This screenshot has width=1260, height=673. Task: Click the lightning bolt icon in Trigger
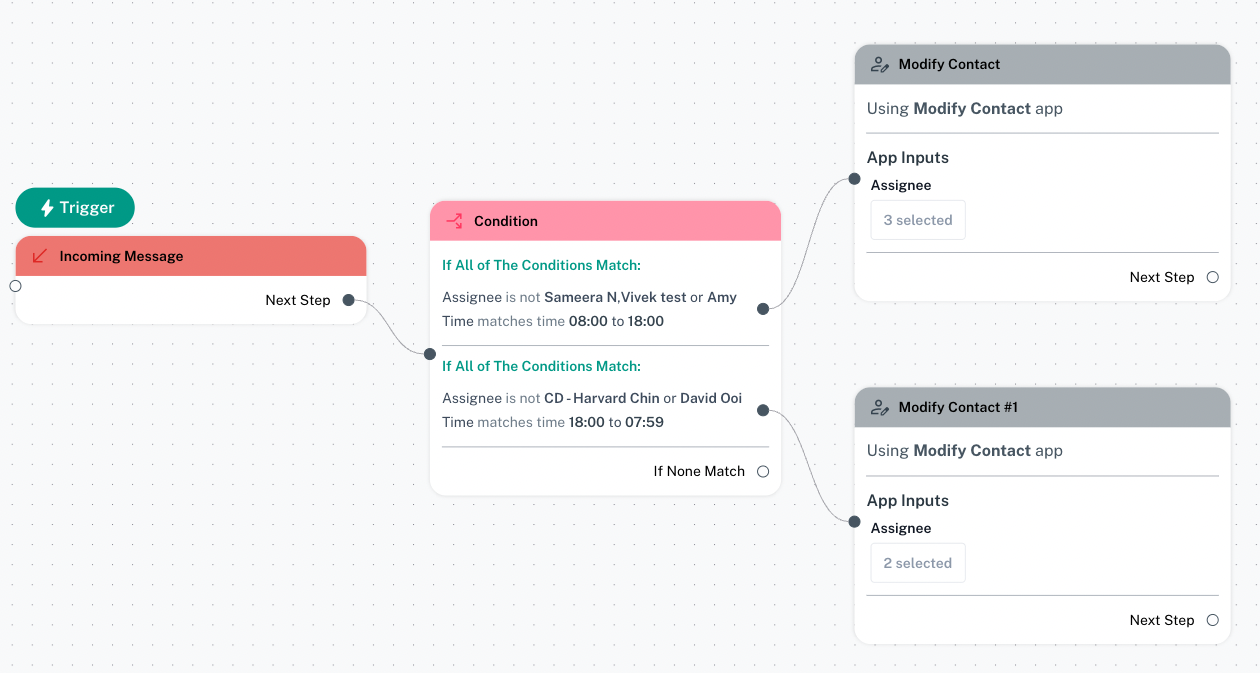pos(47,208)
